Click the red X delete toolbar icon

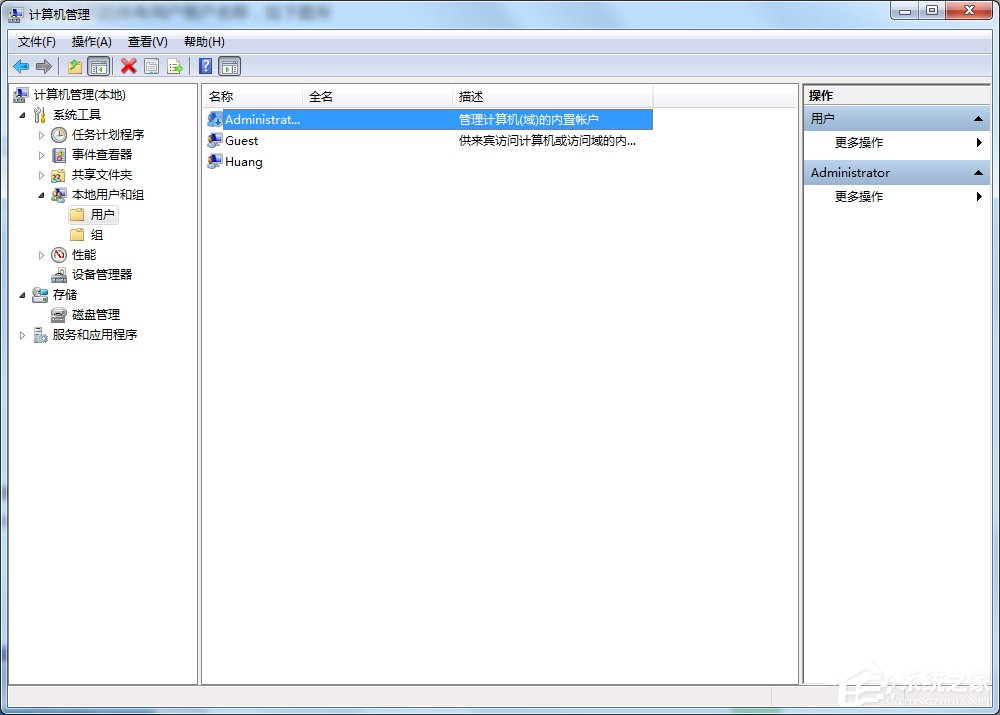pyautogui.click(x=128, y=66)
